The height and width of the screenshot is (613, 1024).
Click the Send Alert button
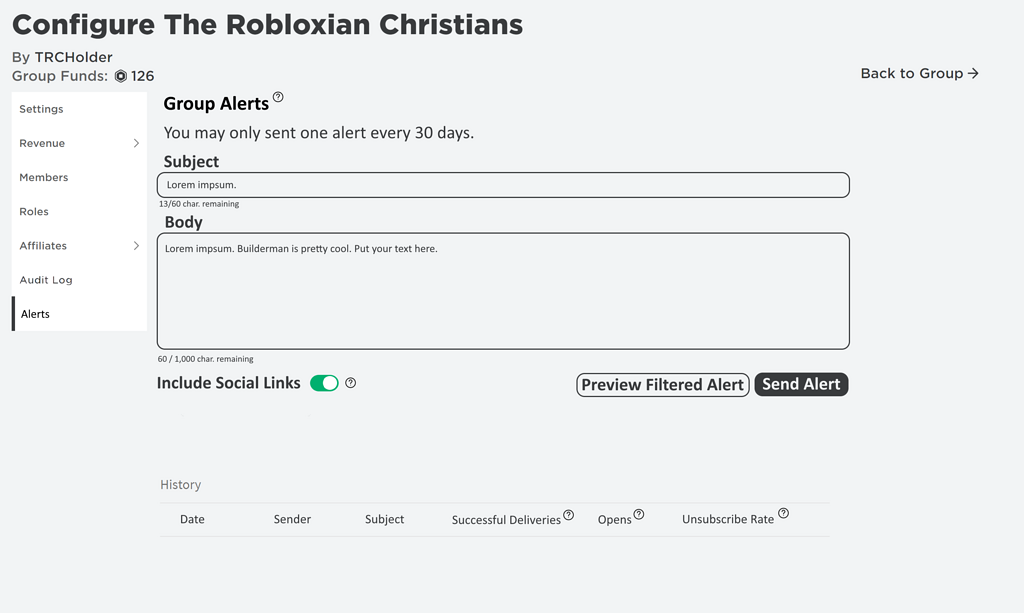point(801,384)
